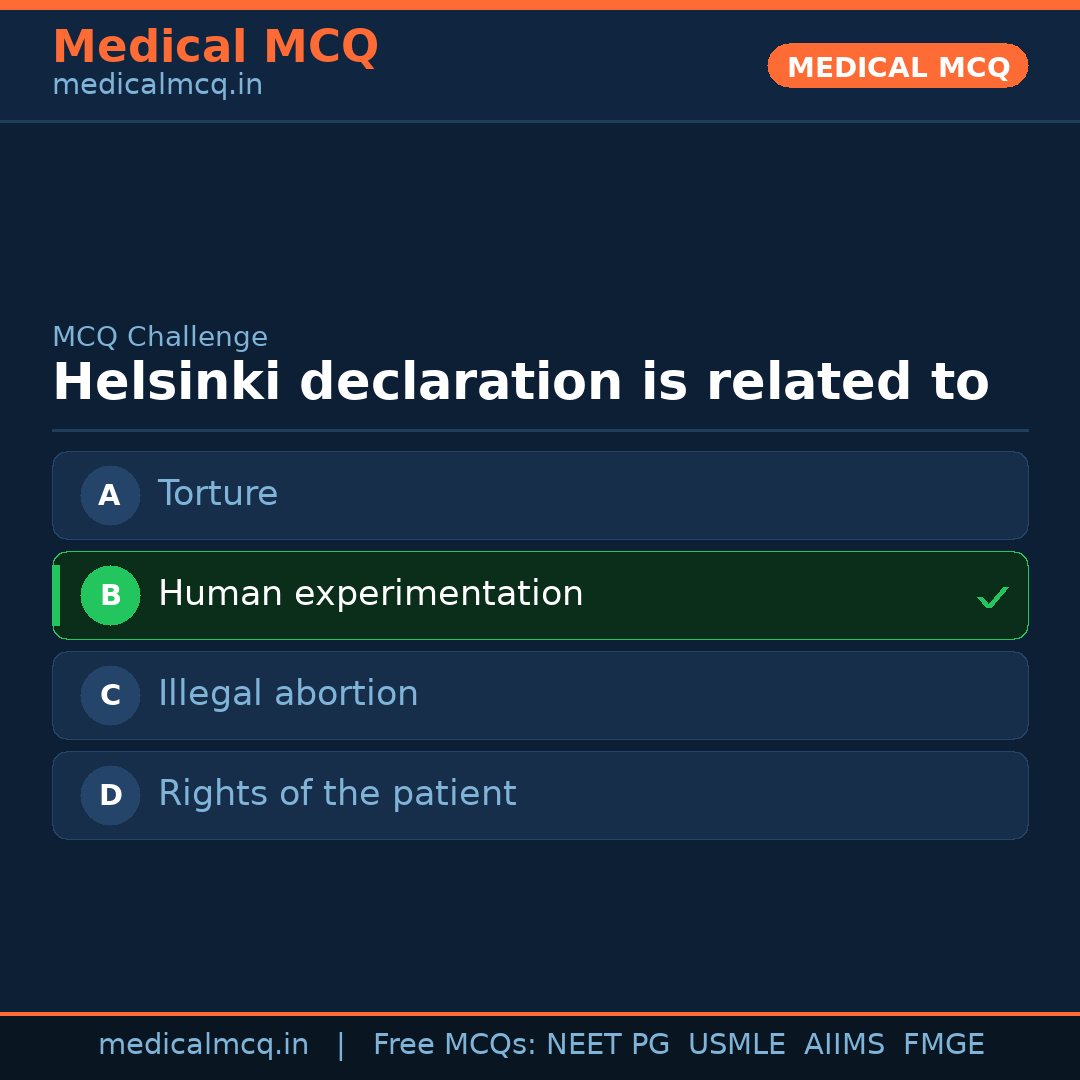Select the Human experimentation answer text

point(370,594)
